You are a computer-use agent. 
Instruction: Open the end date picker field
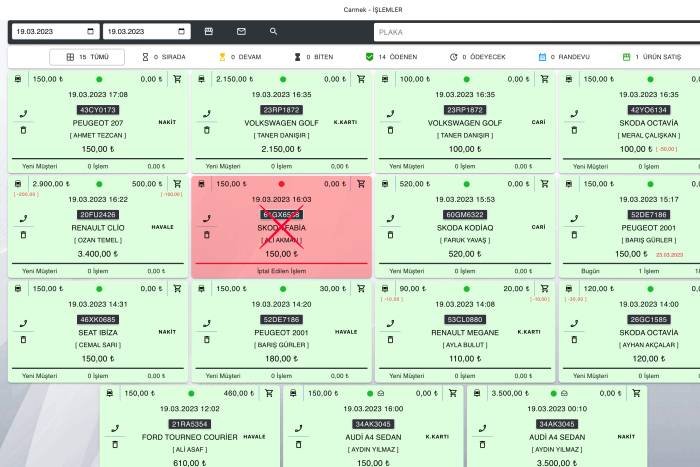click(x=145, y=32)
